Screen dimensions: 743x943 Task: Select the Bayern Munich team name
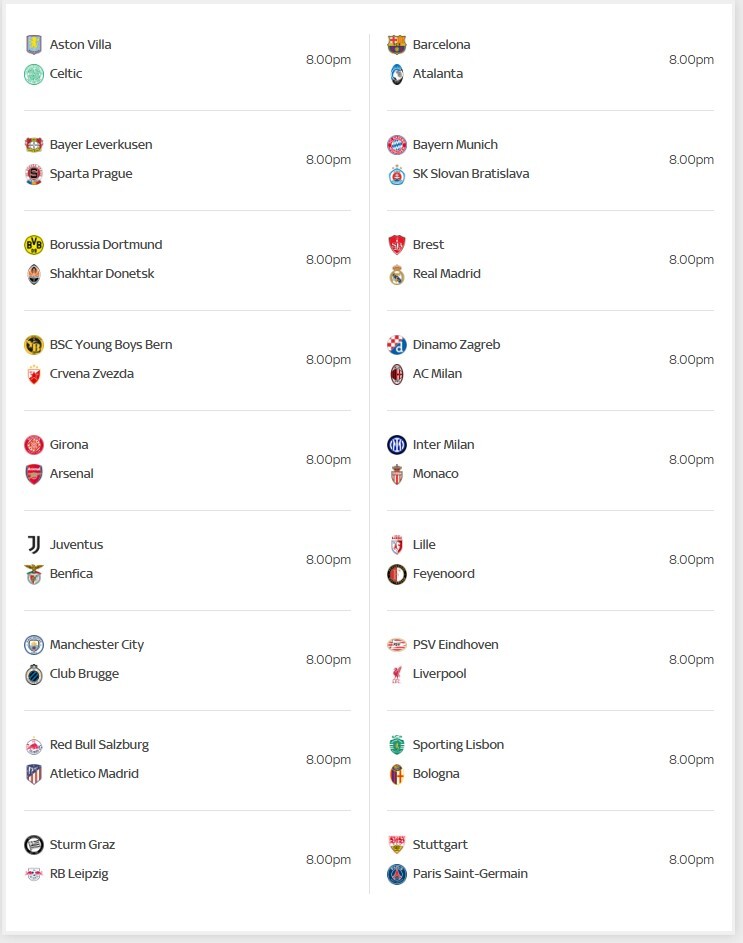[455, 145]
